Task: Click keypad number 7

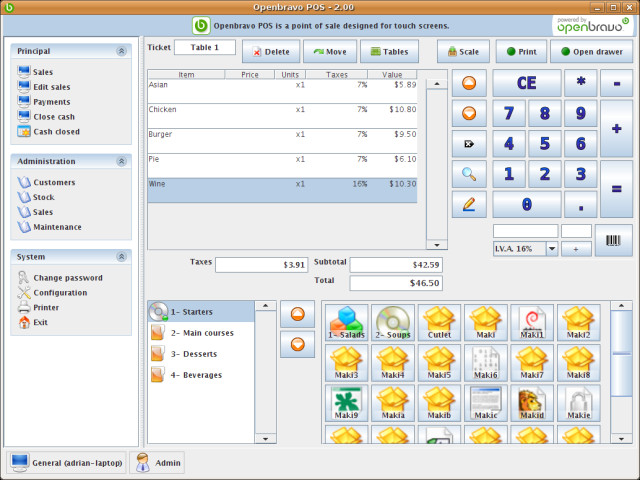Action: (509, 113)
